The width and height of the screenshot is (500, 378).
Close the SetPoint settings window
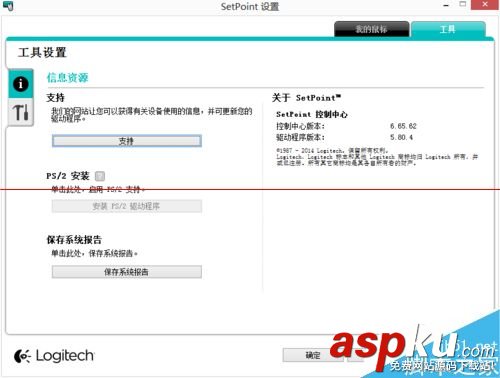(x=485, y=5)
